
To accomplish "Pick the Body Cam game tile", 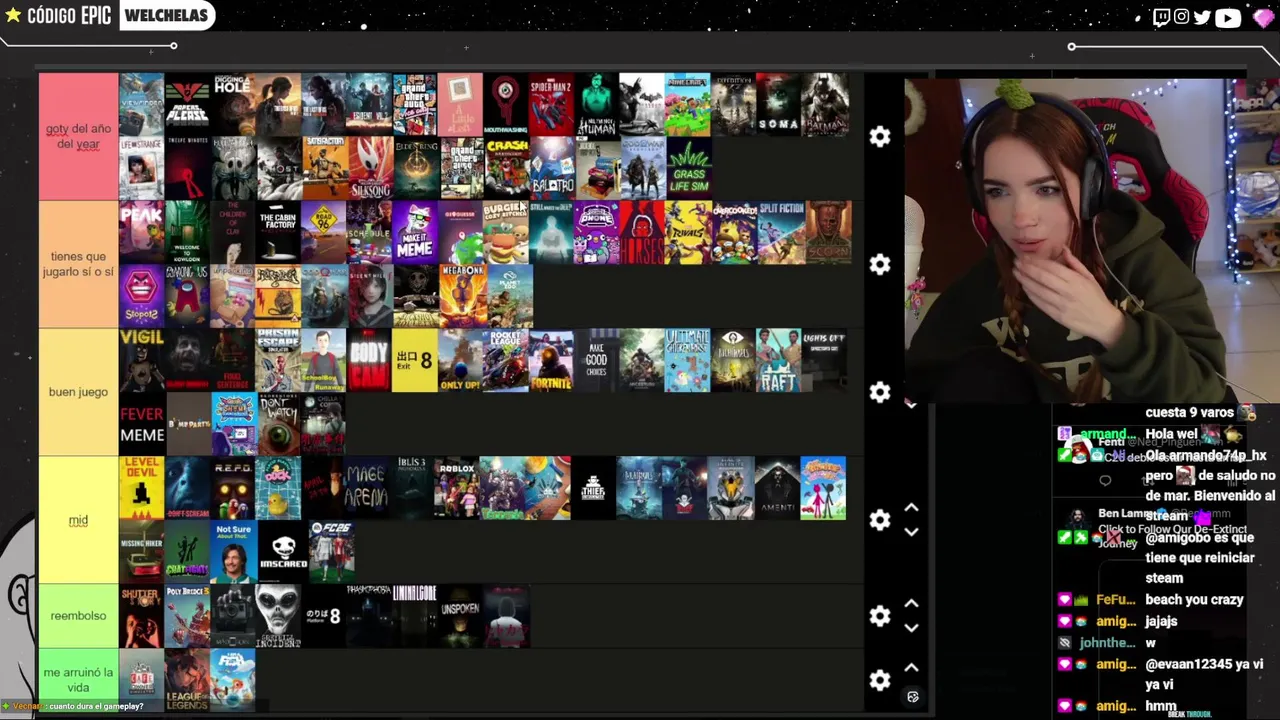I will coord(370,360).
